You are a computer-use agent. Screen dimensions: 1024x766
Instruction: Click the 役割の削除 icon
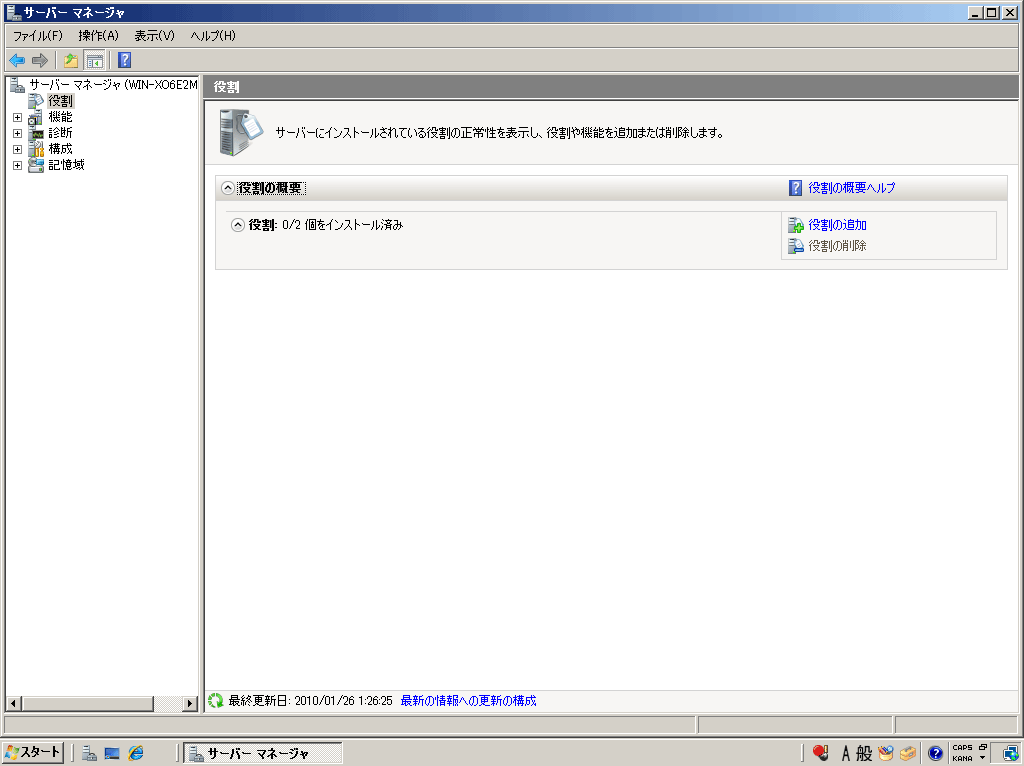point(795,246)
